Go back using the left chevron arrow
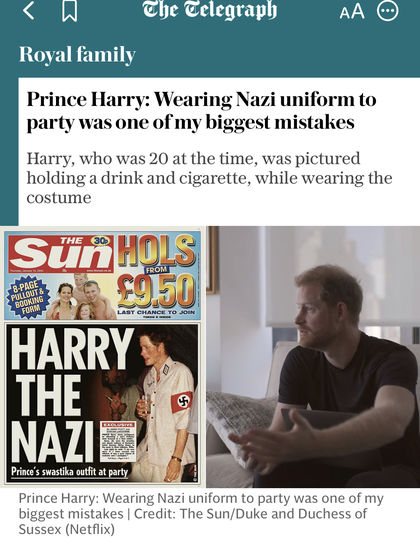Image resolution: width=420 pixels, height=547 pixels. tap(29, 11)
